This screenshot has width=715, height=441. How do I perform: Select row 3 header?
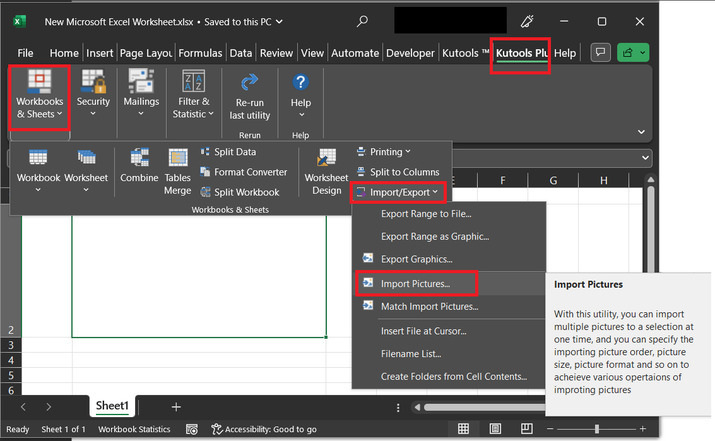pos(10,345)
